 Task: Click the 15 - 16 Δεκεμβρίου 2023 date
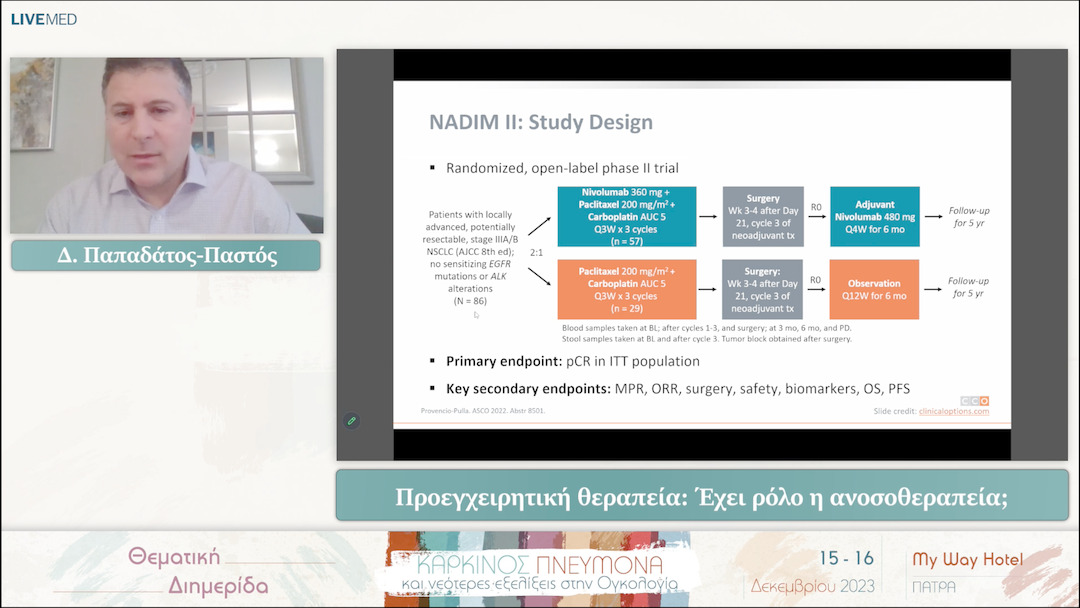coord(813,571)
